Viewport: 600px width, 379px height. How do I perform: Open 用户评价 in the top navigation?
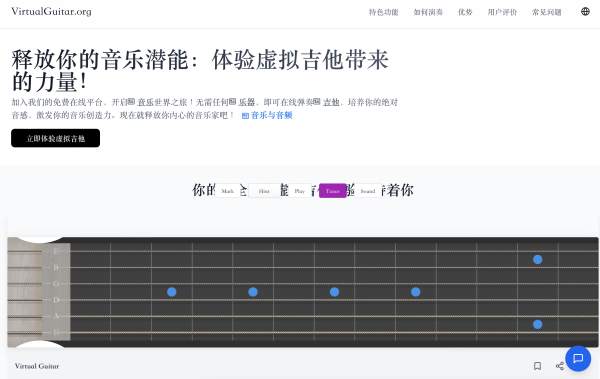point(502,12)
